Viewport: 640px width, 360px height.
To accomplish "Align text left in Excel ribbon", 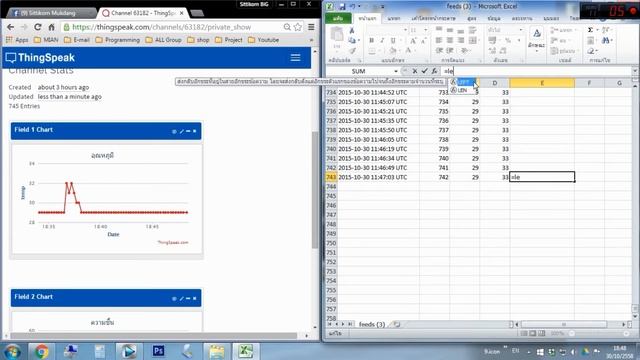I will click(x=439, y=40).
